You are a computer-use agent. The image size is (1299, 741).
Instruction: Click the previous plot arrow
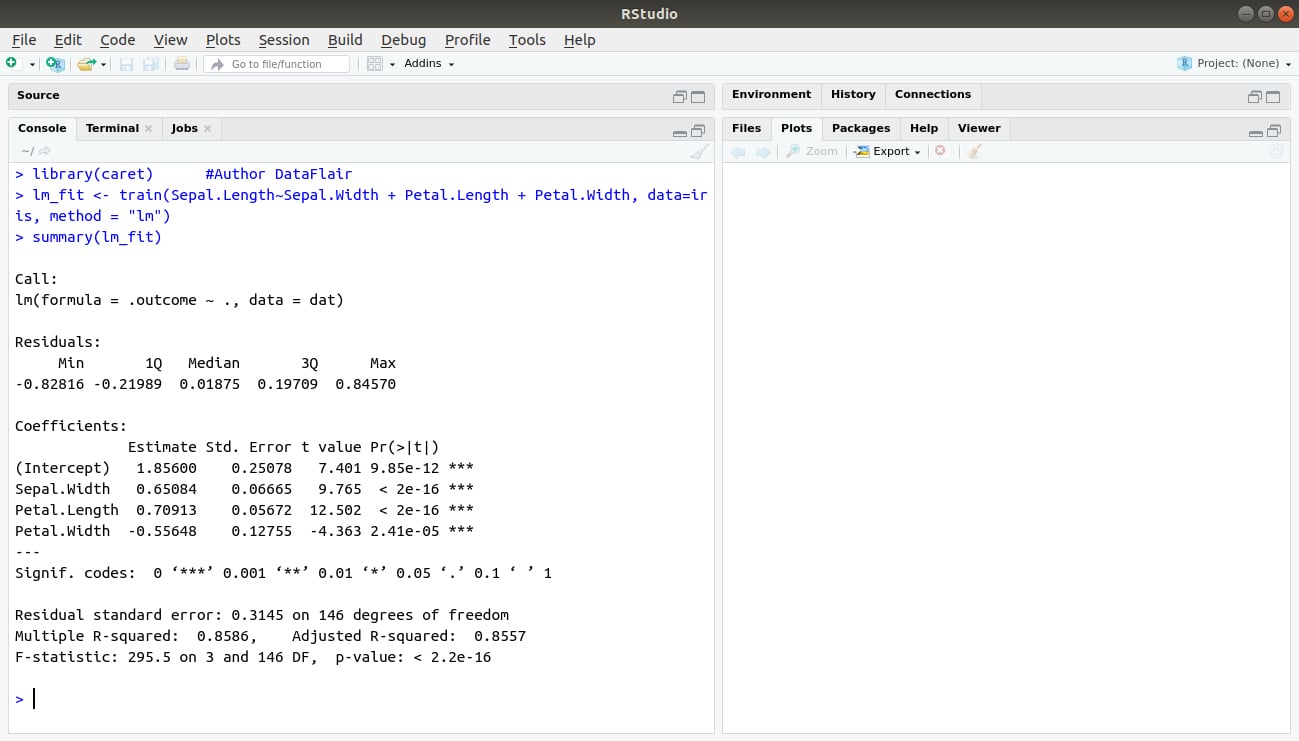click(738, 152)
